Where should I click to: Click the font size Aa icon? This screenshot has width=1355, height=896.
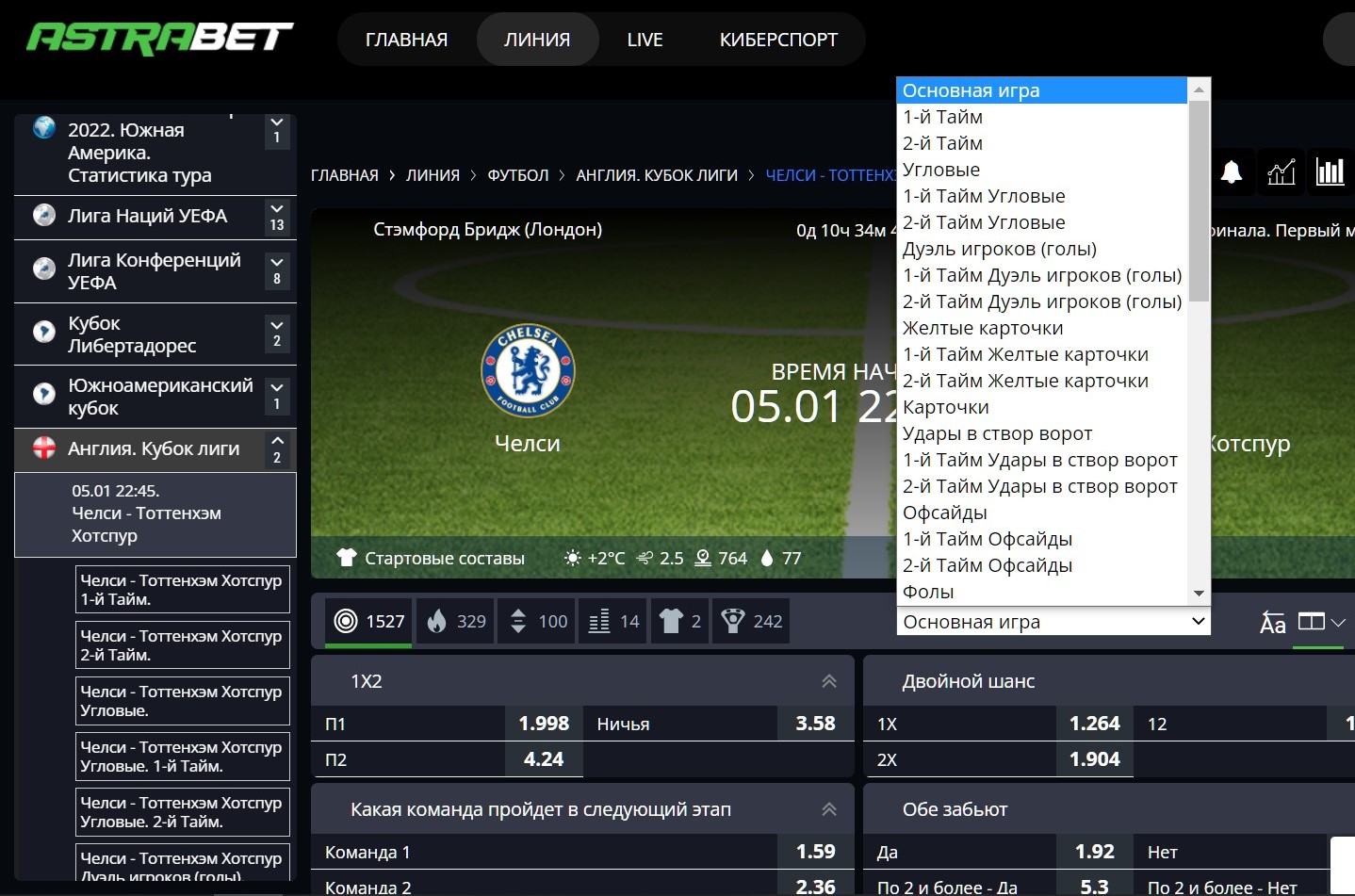(1273, 623)
